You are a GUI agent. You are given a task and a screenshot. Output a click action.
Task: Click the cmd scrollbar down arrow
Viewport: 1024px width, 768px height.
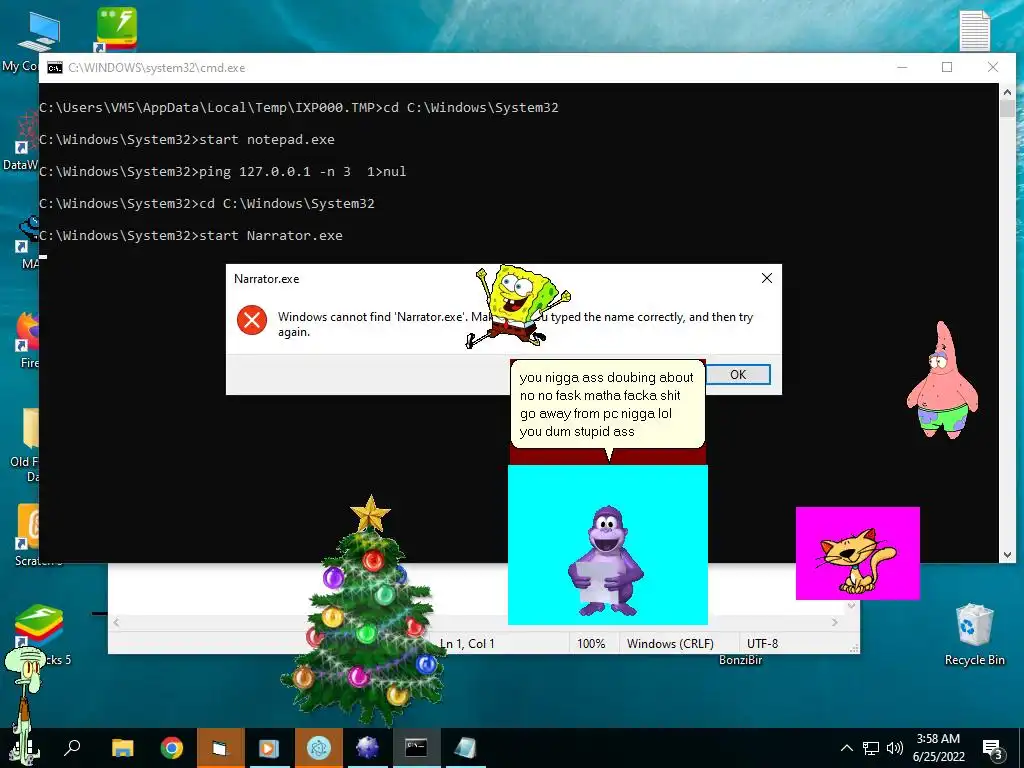1007,555
